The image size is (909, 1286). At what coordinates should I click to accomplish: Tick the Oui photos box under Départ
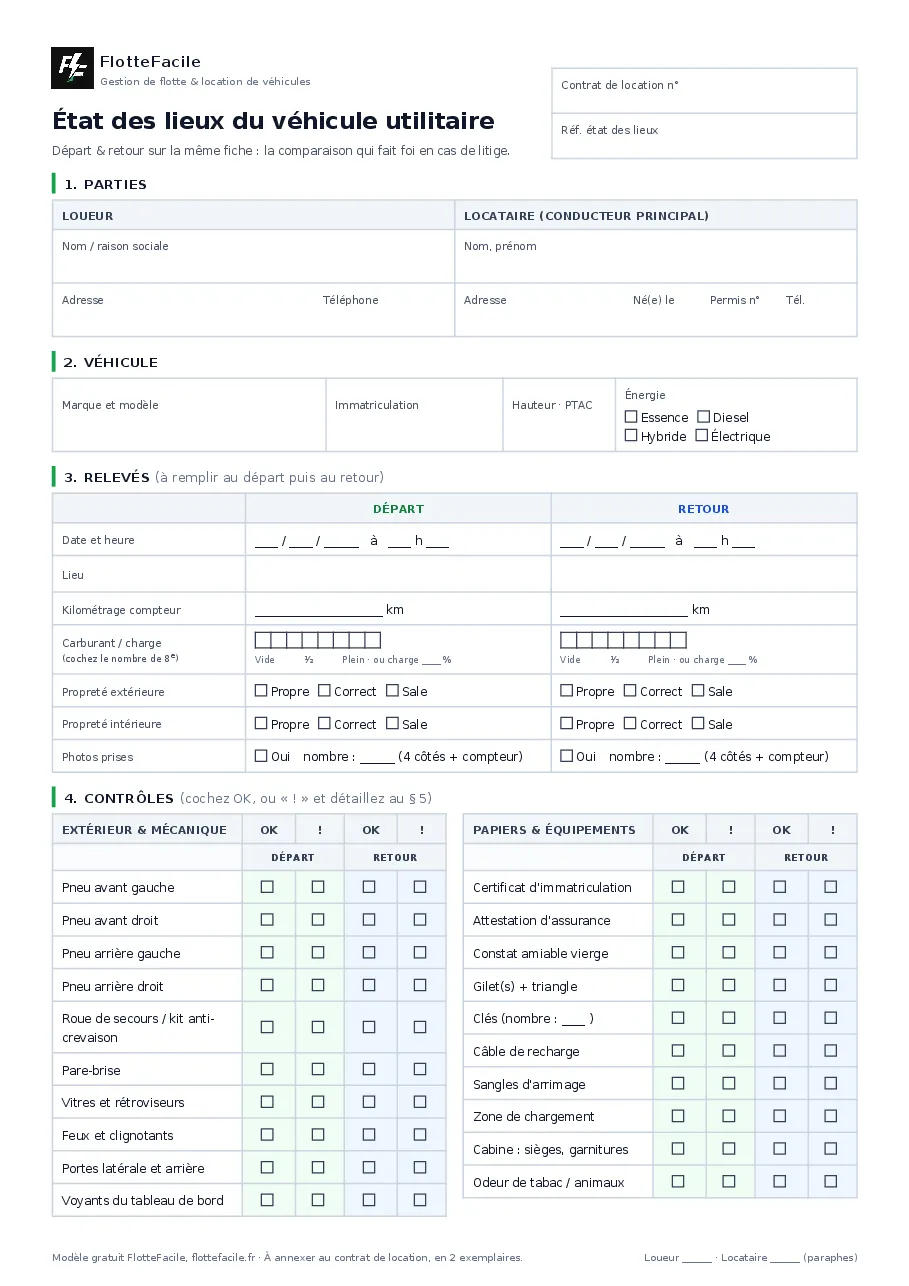[x=261, y=757]
